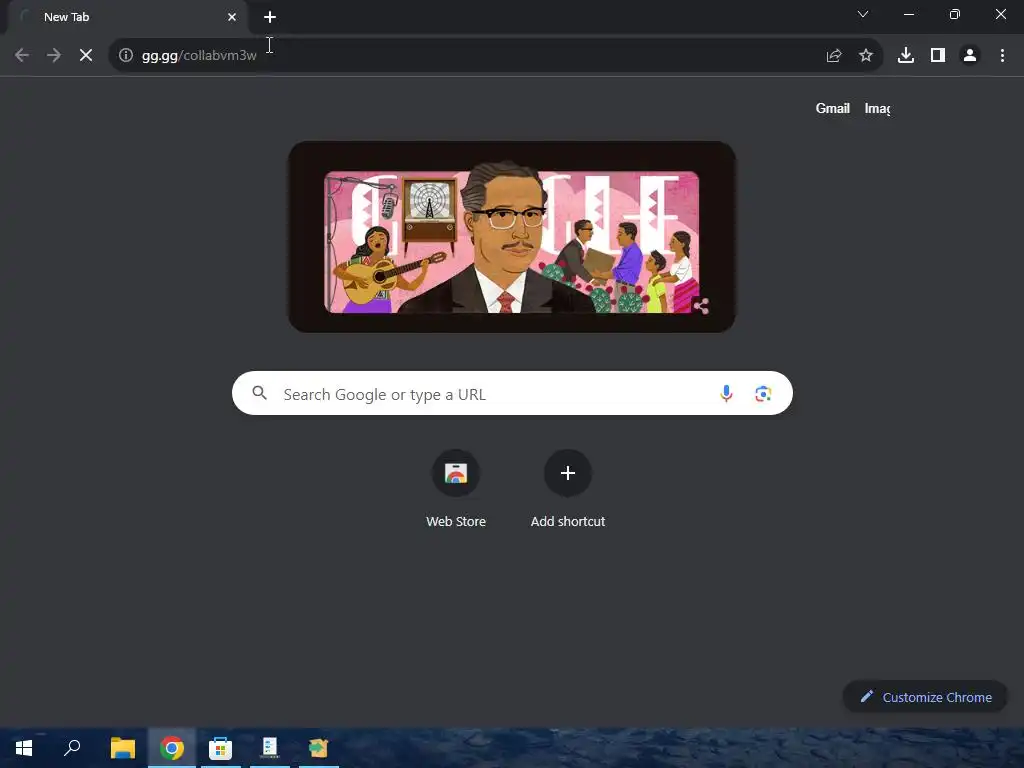Go back using the back arrow
This screenshot has height=768, width=1024.
coord(22,56)
